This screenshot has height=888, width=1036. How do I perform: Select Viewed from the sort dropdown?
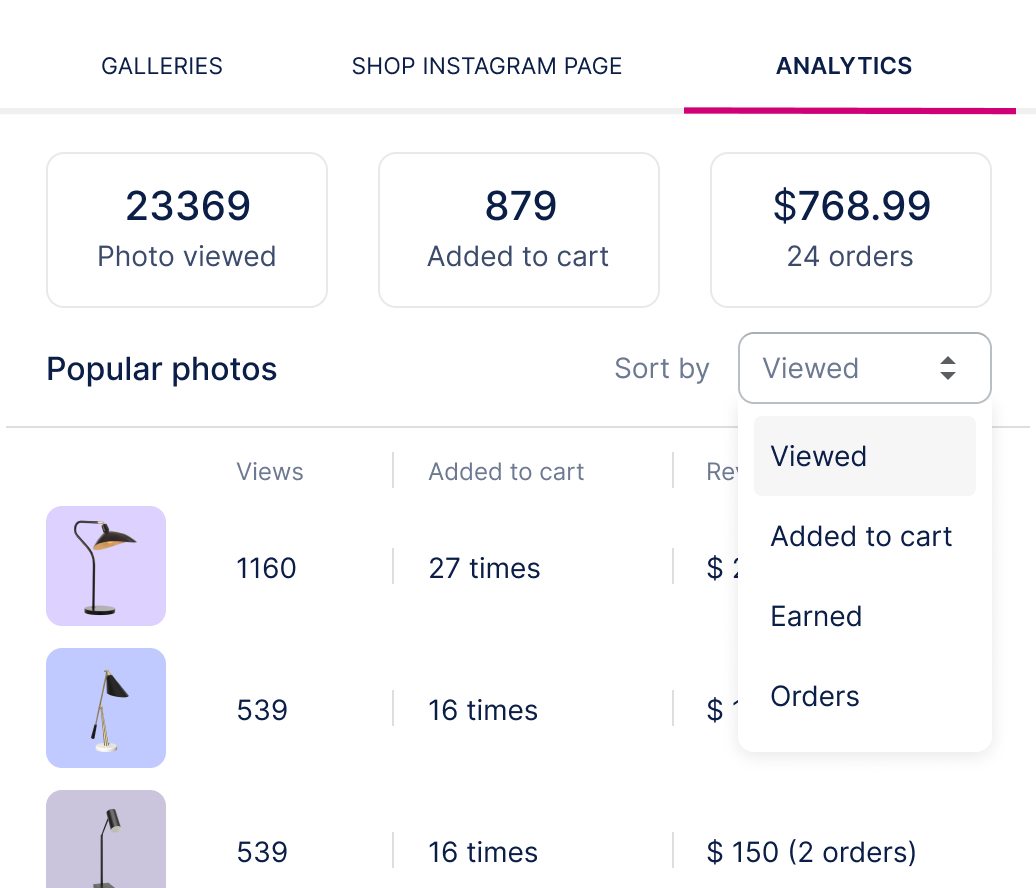[x=818, y=456]
